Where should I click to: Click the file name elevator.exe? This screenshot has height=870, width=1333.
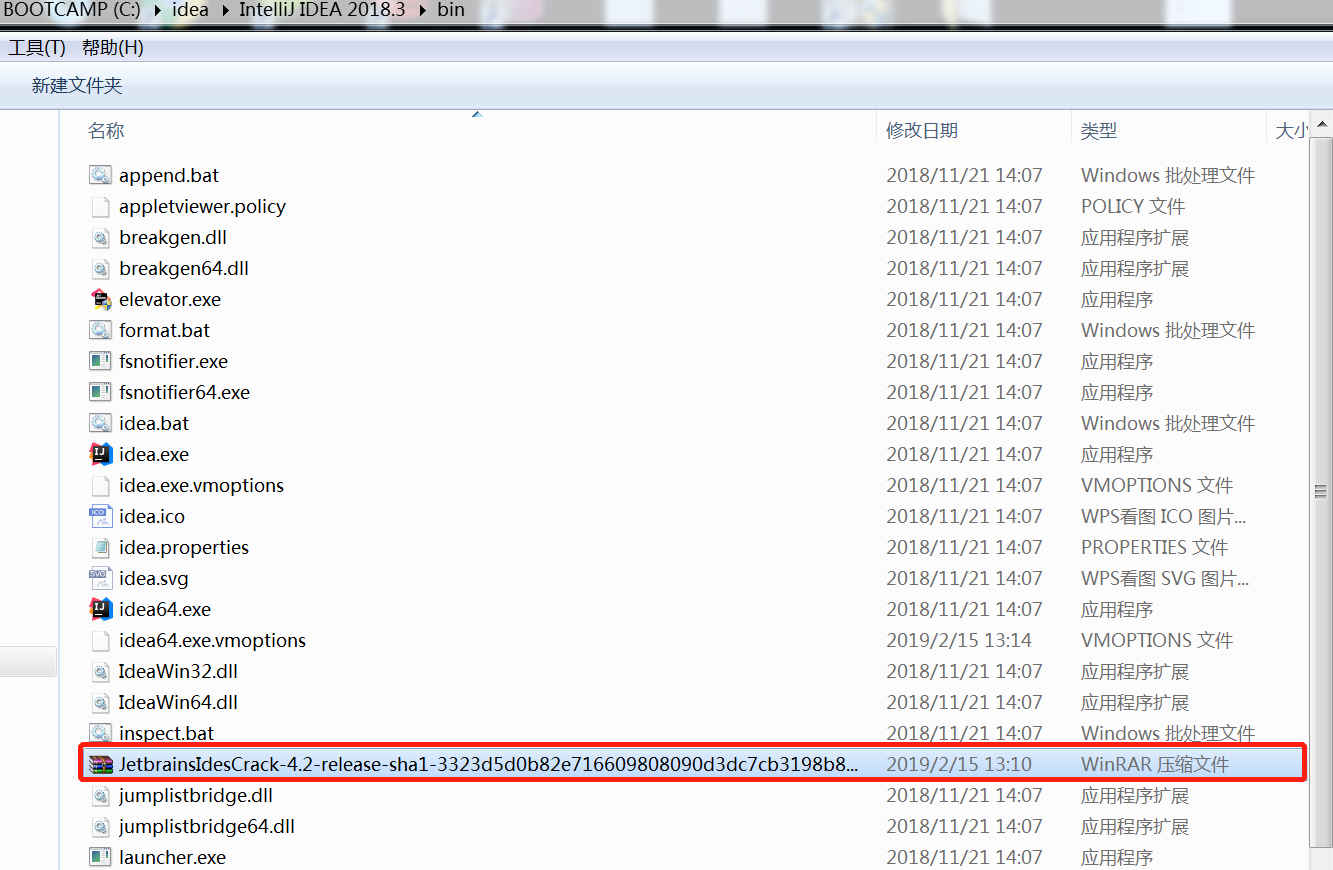(x=170, y=299)
